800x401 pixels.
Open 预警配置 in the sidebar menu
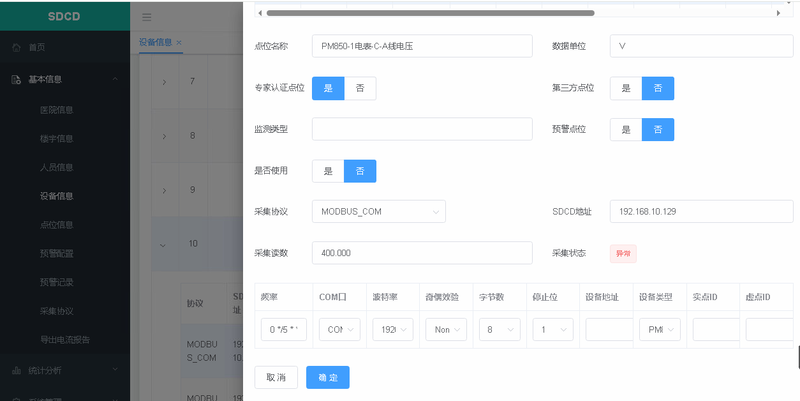56,254
